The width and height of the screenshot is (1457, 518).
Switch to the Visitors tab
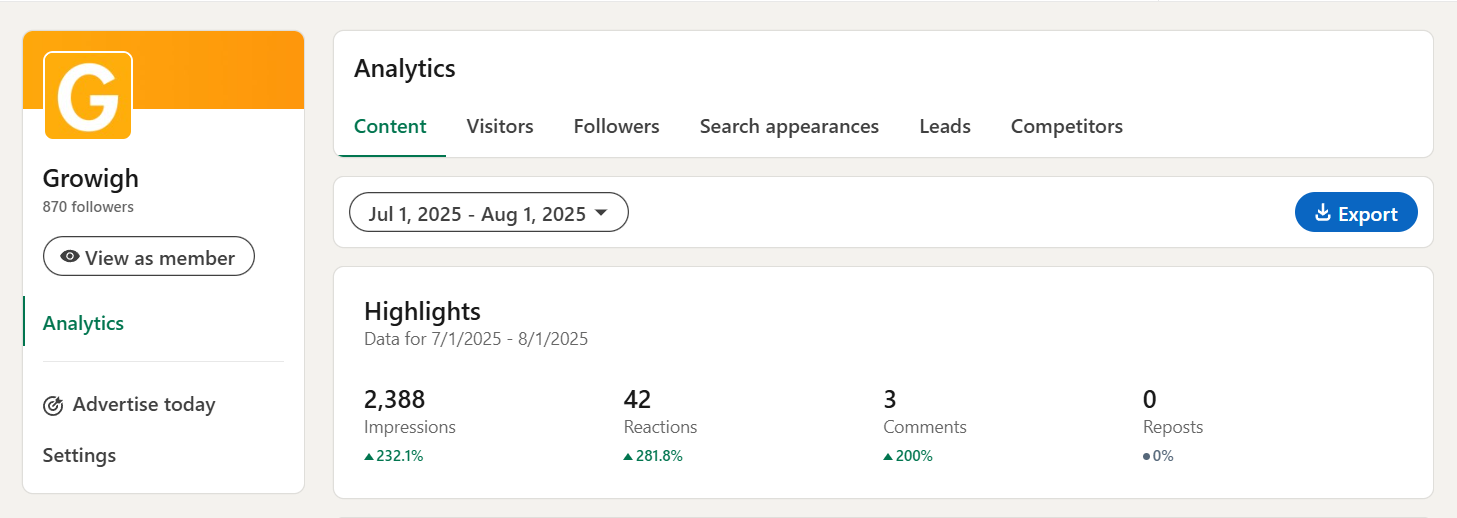tap(500, 127)
